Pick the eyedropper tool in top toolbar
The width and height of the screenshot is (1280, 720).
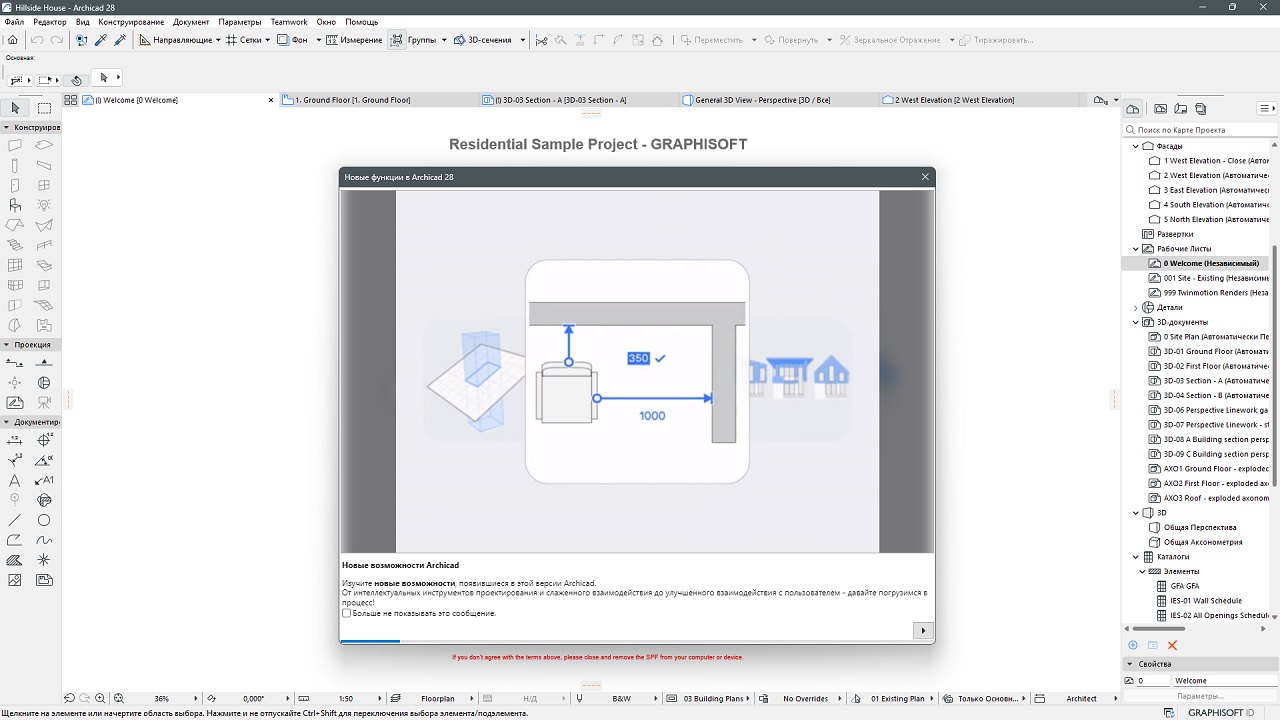pyautogui.click(x=100, y=40)
